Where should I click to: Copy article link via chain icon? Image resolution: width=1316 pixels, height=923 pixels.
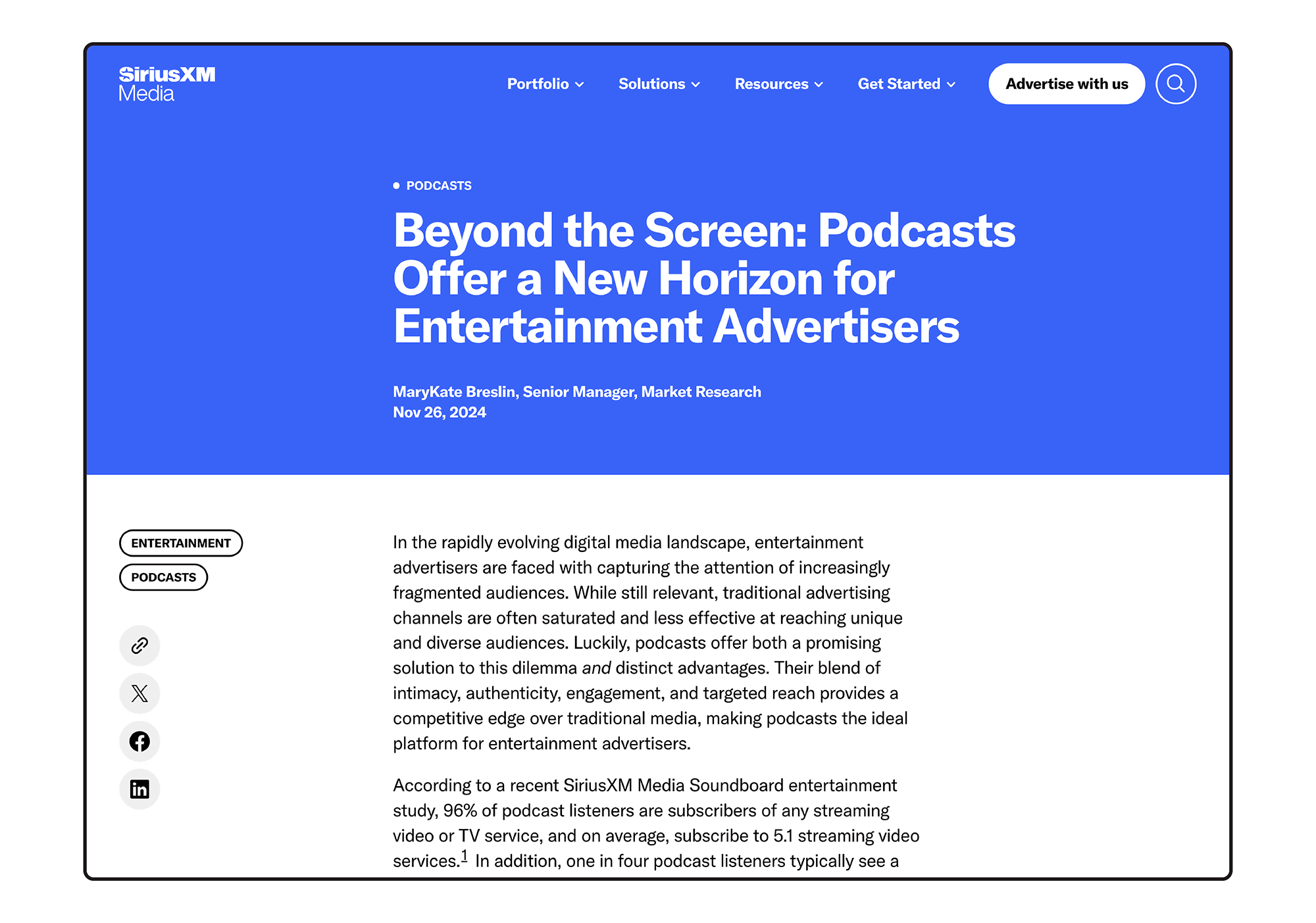click(x=139, y=645)
